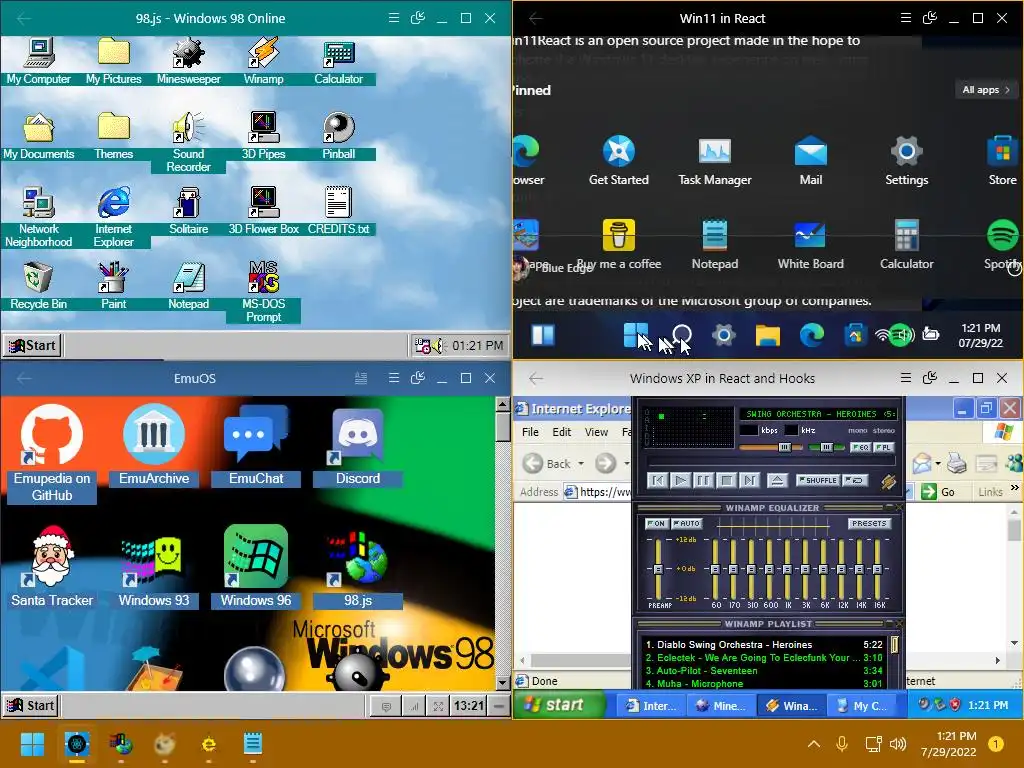Adjust Winamp 60 Hz equalizer band slider
This screenshot has width=1024, height=768.
click(715, 569)
